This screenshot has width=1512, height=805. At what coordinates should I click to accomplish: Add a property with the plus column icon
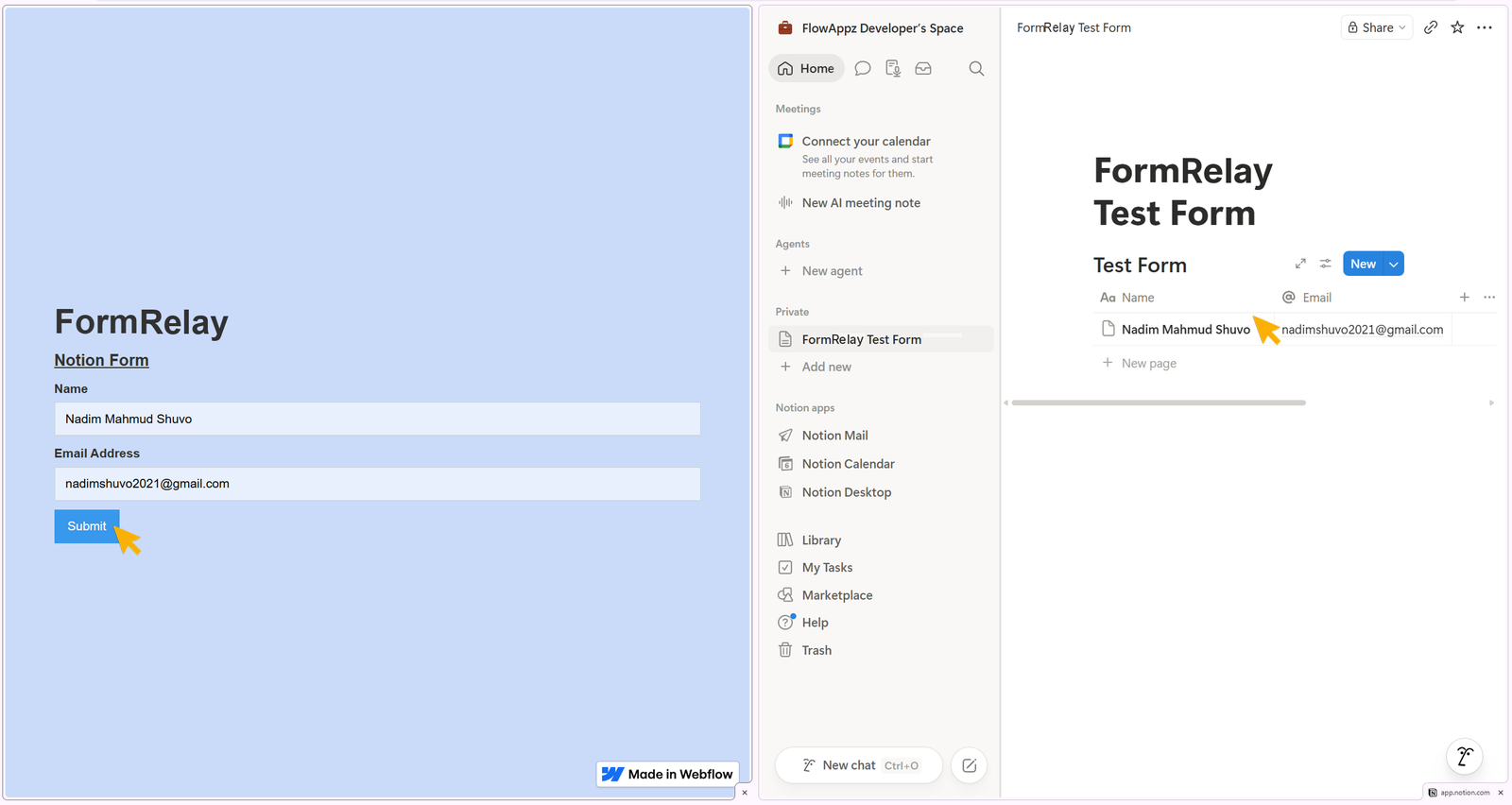click(x=1464, y=298)
